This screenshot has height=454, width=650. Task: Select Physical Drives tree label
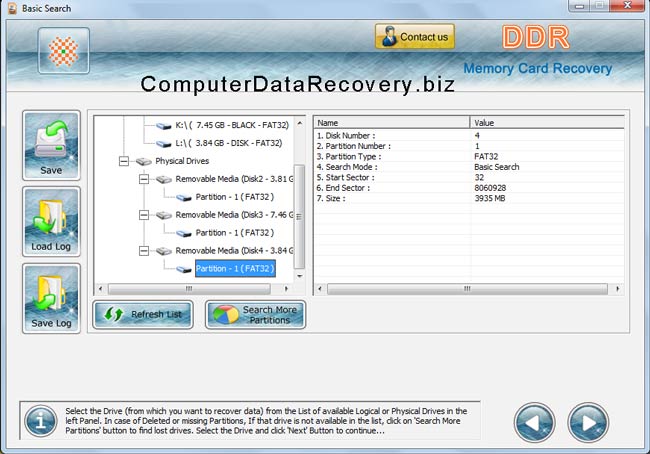182,161
